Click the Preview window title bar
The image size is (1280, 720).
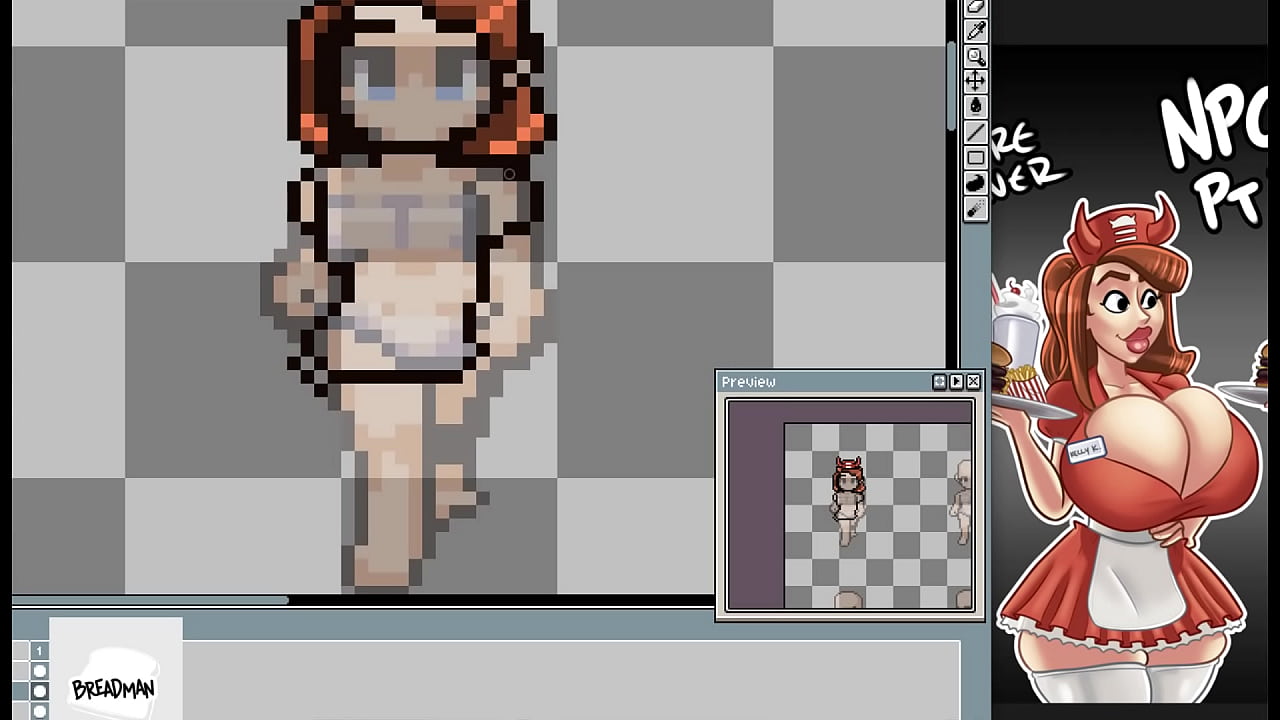pos(820,382)
